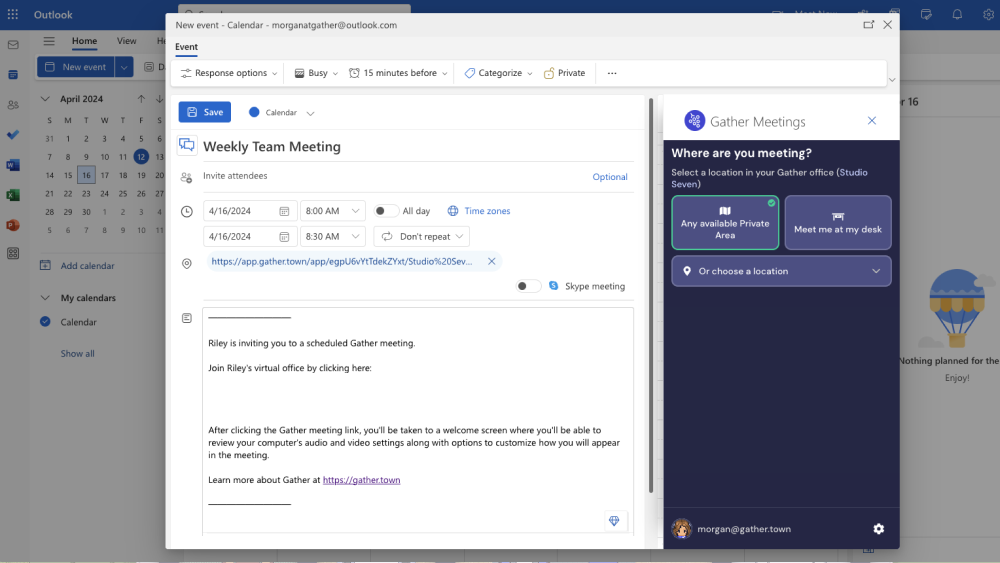This screenshot has width=1000, height=563.
Task: Click Show all calendars link
Action: [77, 353]
